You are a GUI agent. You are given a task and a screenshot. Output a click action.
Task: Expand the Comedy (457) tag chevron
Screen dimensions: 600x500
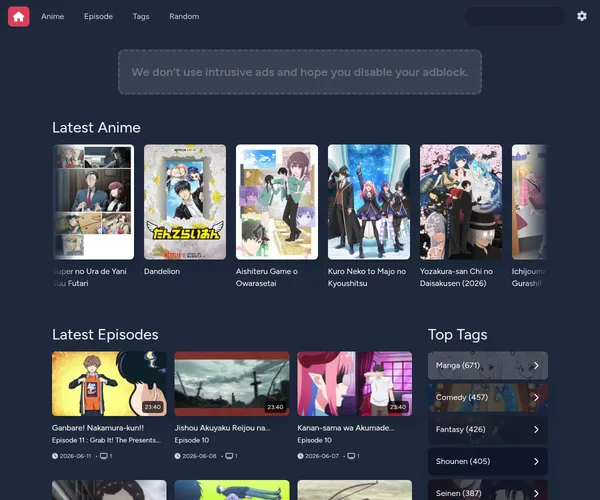point(536,398)
